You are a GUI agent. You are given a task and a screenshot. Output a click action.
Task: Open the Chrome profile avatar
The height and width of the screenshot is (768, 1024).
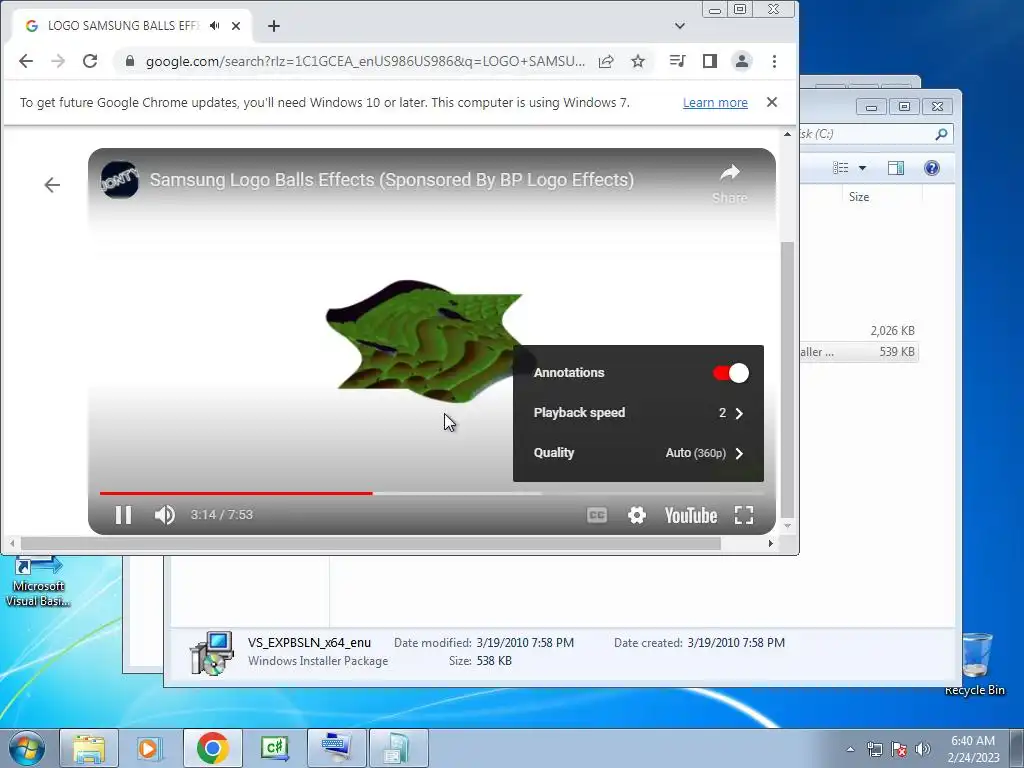point(742,61)
